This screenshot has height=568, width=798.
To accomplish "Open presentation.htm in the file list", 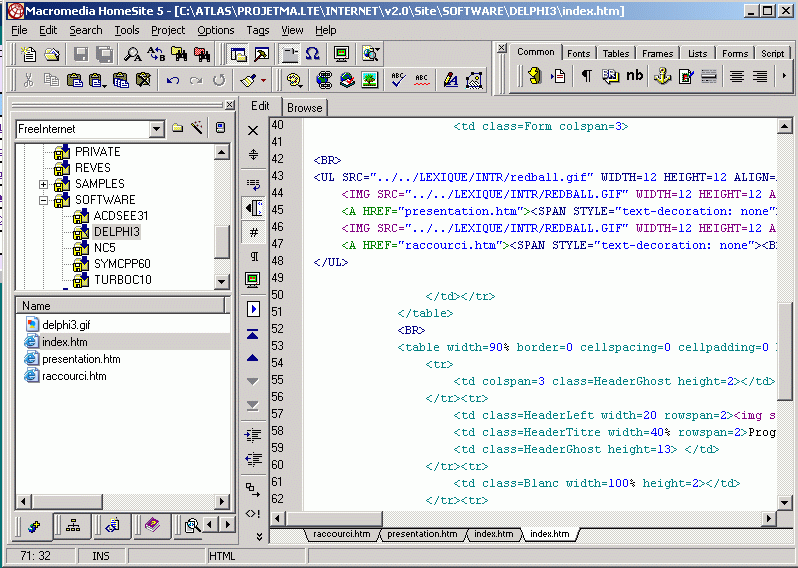I will [81, 359].
